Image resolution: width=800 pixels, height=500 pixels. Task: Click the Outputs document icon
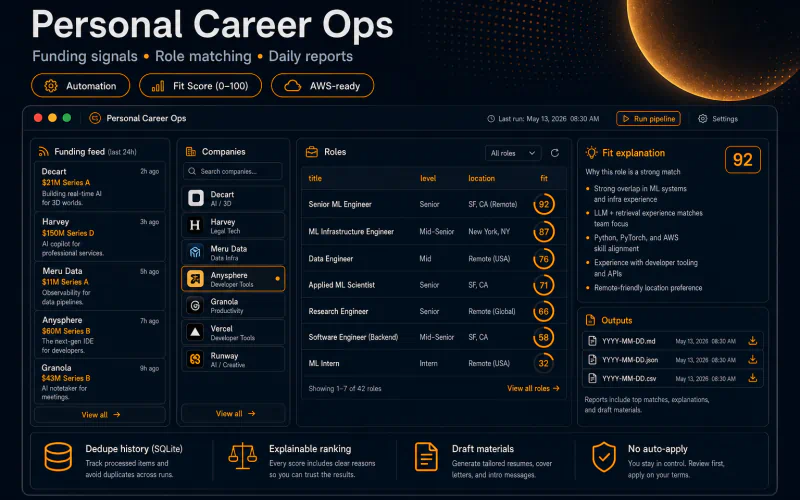(x=590, y=320)
